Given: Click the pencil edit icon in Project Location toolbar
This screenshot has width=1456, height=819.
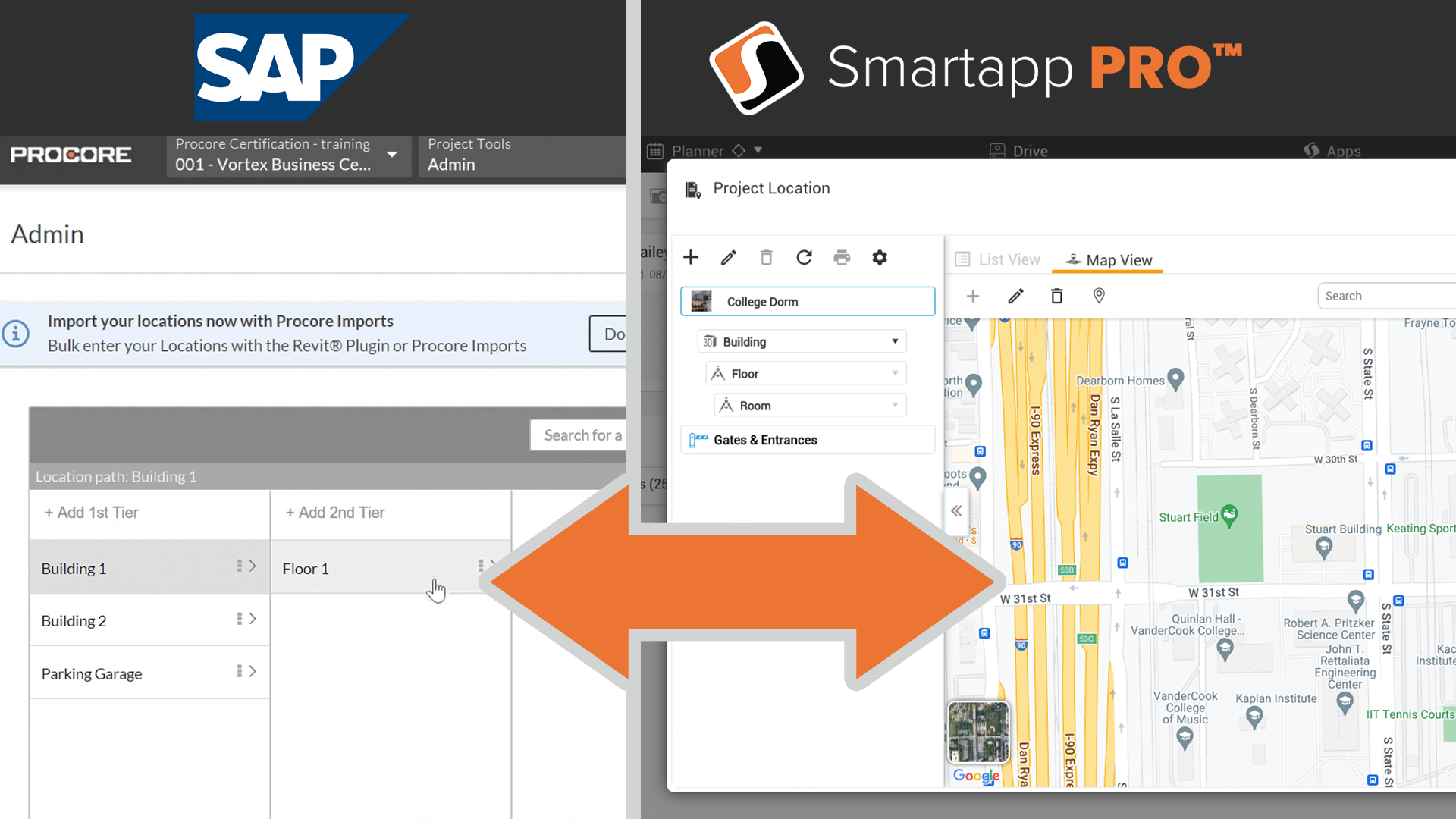Looking at the screenshot, I should click(728, 257).
